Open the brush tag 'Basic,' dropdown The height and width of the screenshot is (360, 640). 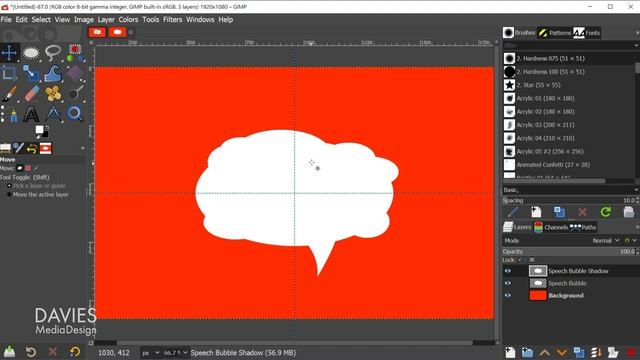571,190
